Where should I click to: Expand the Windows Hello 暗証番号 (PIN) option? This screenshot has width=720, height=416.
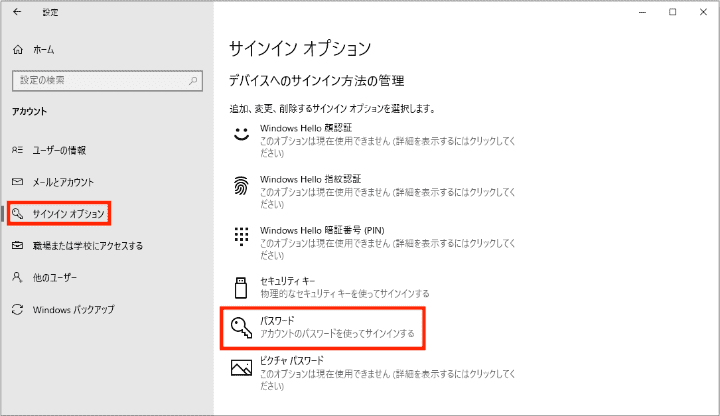point(374,242)
